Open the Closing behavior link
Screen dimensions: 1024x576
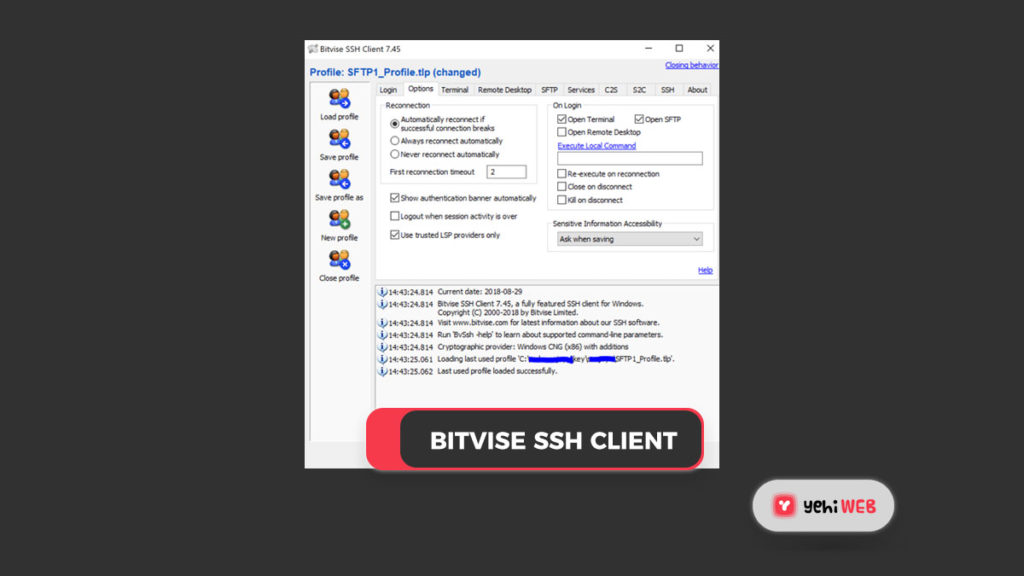(x=691, y=66)
